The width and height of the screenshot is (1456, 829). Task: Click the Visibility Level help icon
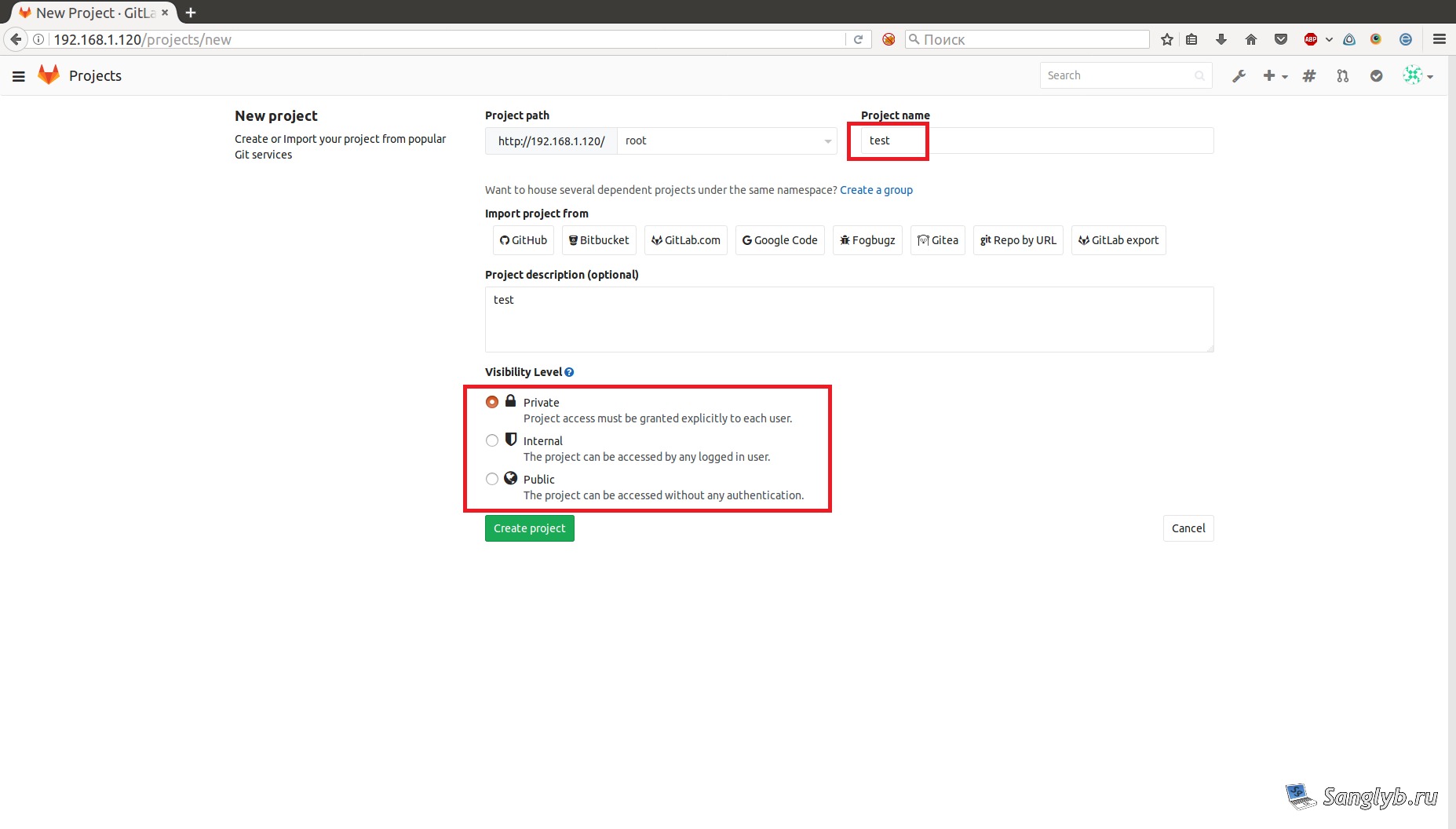569,372
